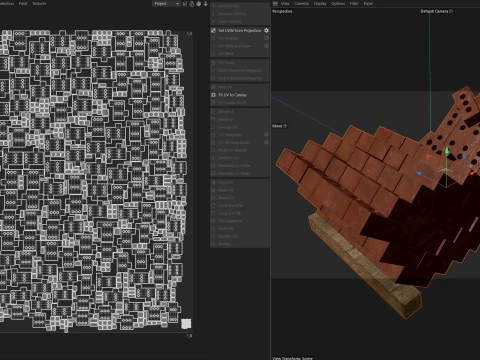This screenshot has width=480, height=360.
Task: Open UV Rectangularize gear options
Action: click(x=266, y=142)
